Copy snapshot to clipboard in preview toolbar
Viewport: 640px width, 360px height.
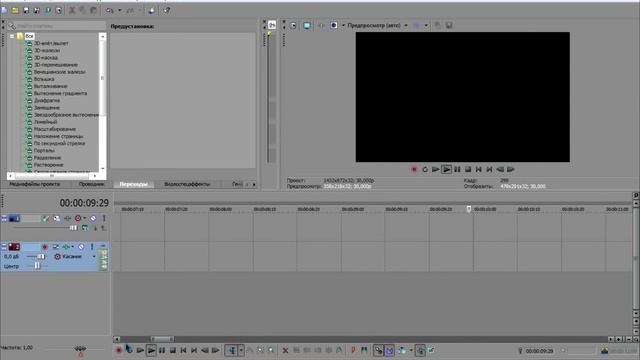[438, 25]
